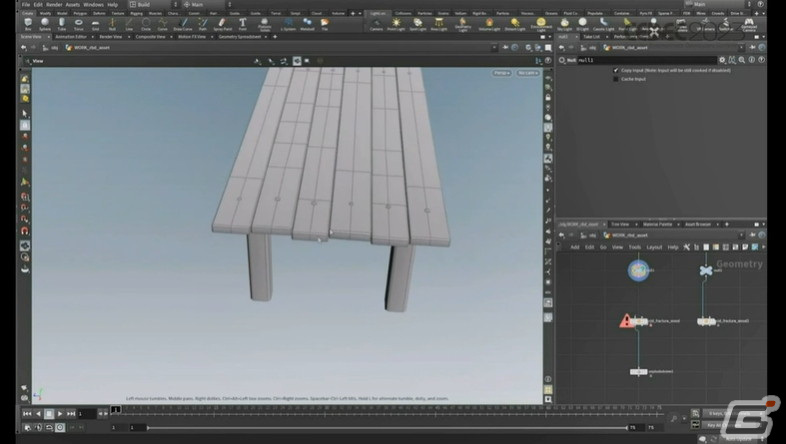Image resolution: width=786 pixels, height=444 pixels.
Task: Toggle Cache Input checkbox in parameters
Action: pyautogui.click(x=616, y=79)
